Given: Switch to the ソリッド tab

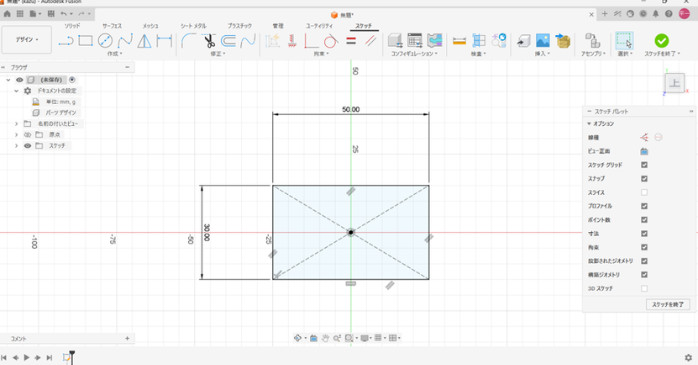Looking at the screenshot, I should 72,26.
